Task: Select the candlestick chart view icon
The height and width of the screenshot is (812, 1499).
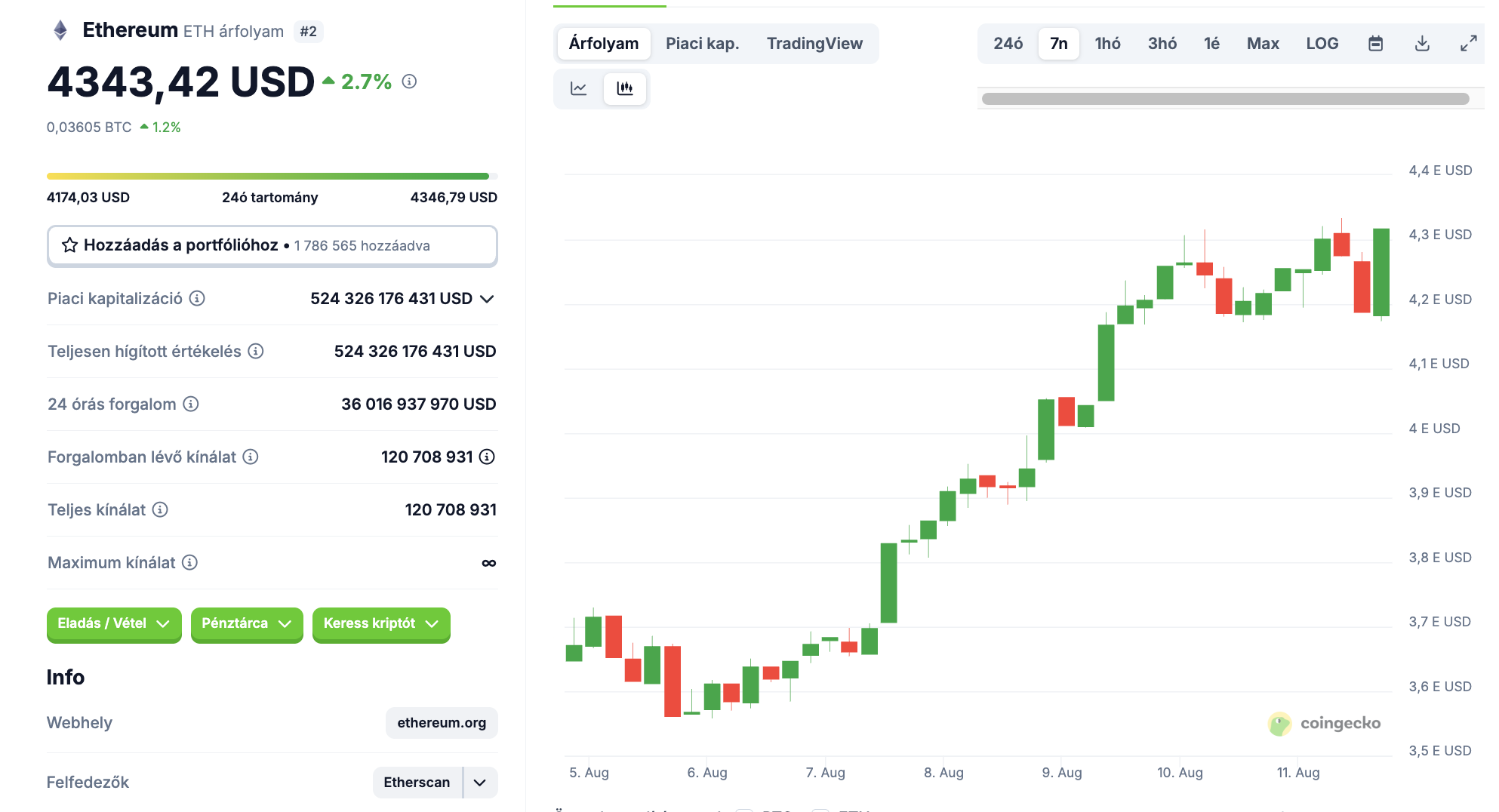Action: pos(625,88)
